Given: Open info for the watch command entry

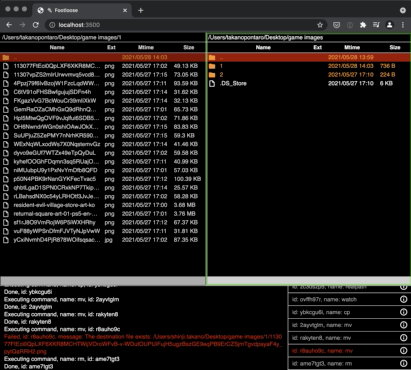Looking at the screenshot, I should (x=403, y=299).
